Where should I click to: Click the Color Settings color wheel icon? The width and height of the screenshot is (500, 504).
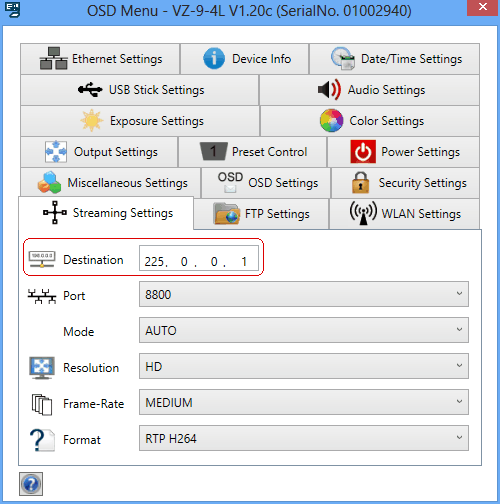pos(331,120)
